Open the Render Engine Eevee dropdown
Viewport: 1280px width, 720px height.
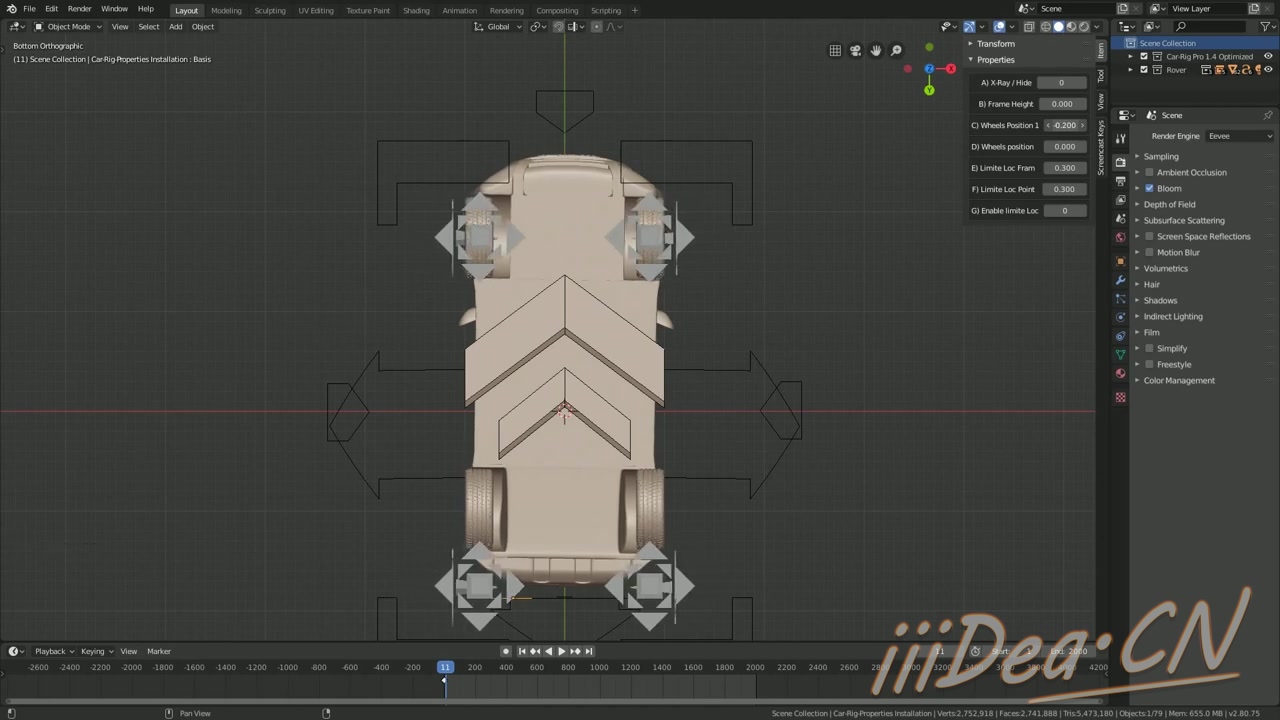point(1239,136)
